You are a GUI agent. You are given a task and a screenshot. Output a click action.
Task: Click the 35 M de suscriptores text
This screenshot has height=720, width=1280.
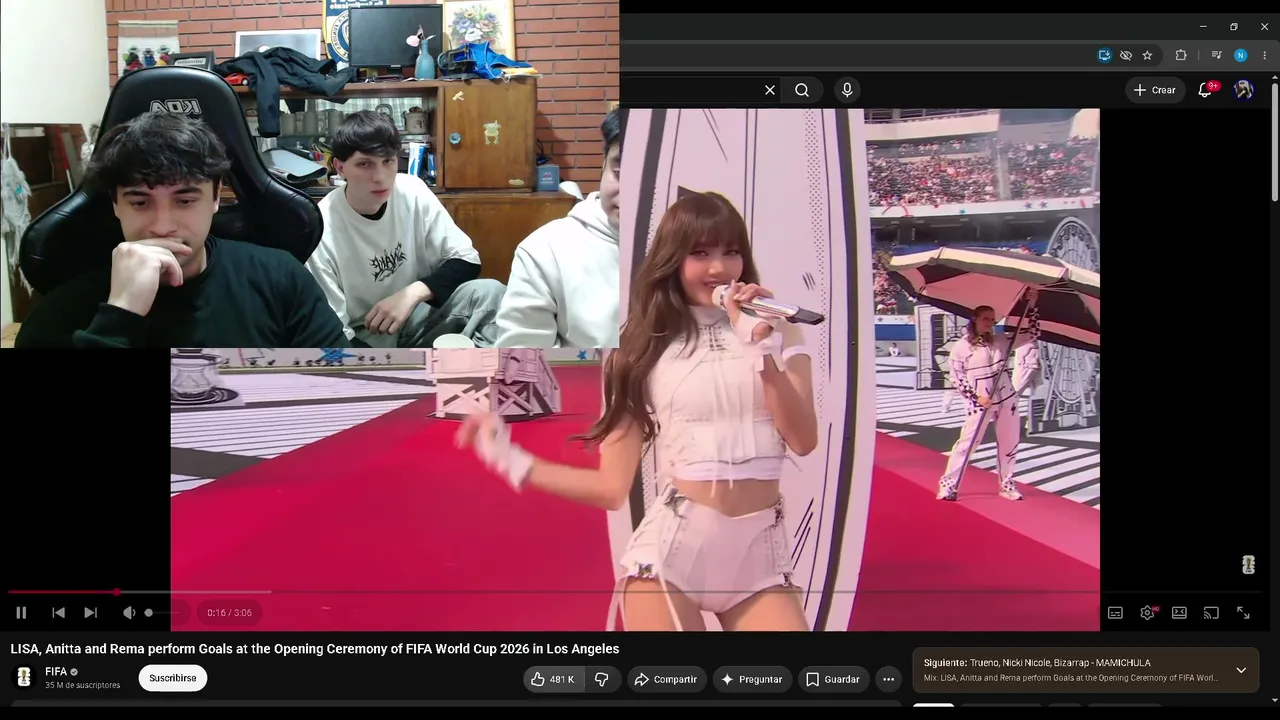82,686
